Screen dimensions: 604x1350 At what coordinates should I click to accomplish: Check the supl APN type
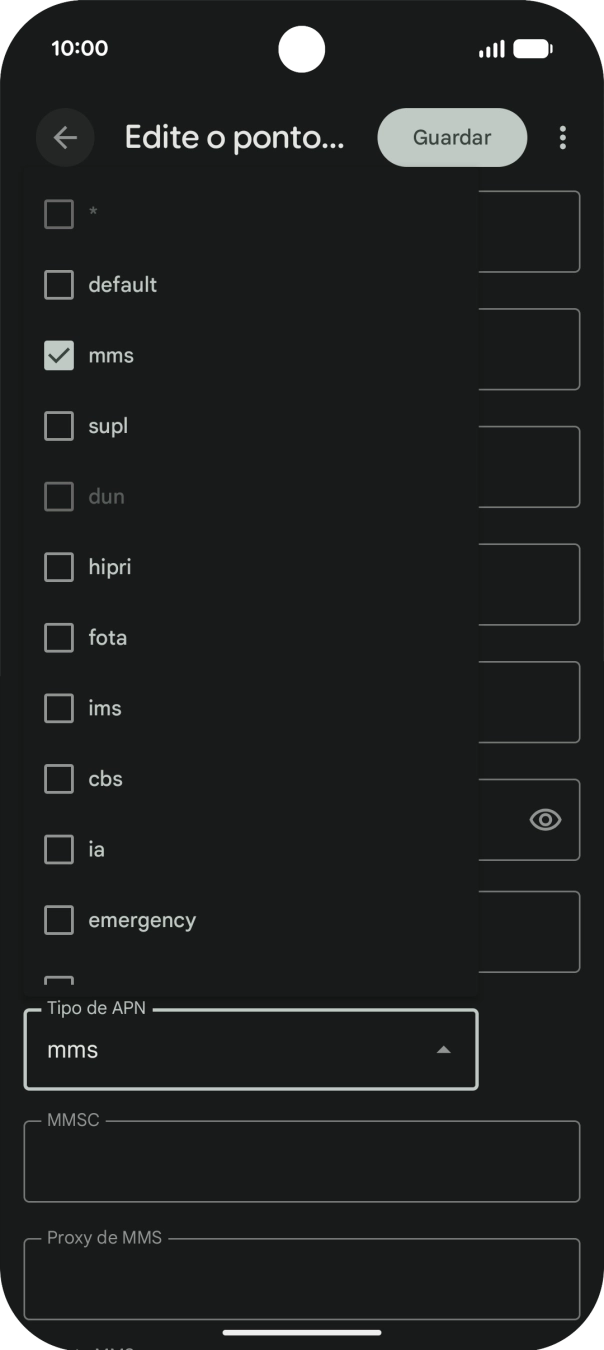(x=59, y=426)
